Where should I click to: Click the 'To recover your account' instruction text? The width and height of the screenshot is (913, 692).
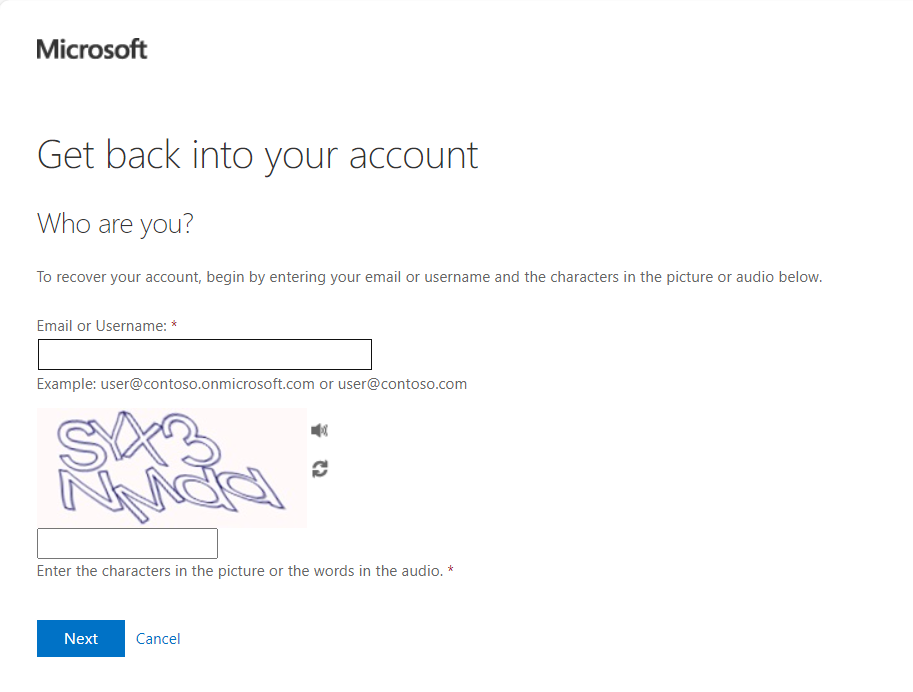pyautogui.click(x=430, y=277)
